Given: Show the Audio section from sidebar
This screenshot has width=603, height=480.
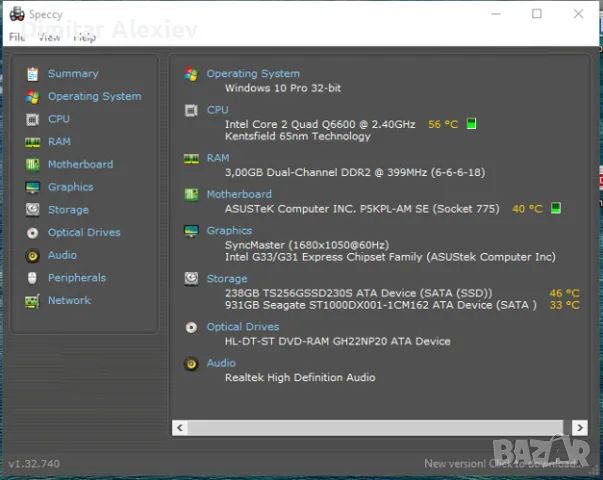Looking at the screenshot, I should point(62,255).
